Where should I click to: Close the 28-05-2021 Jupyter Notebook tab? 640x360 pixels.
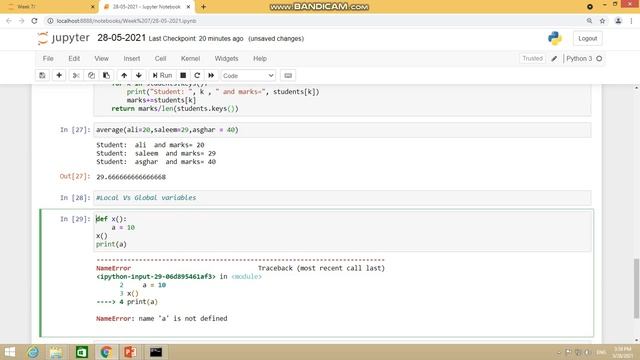coord(188,7)
